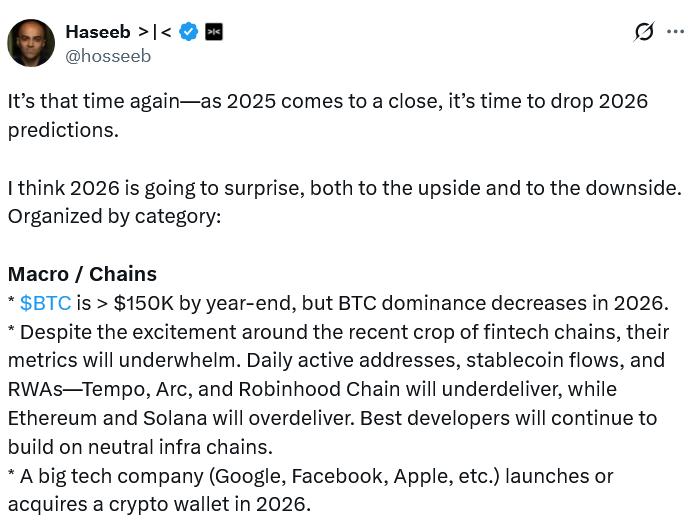Click the blue verified checkmark badge
Viewport: 692px width, 518px height.
189,32
